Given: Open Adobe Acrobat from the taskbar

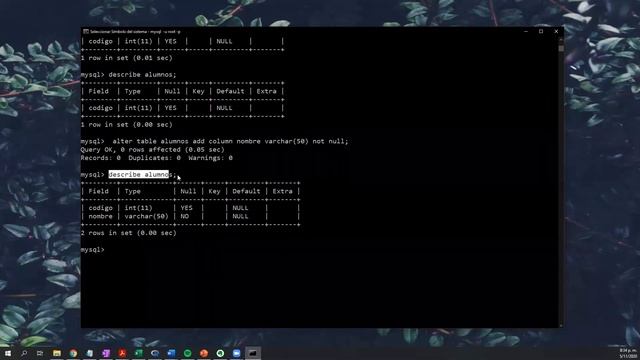Looking at the screenshot, I should [x=122, y=353].
